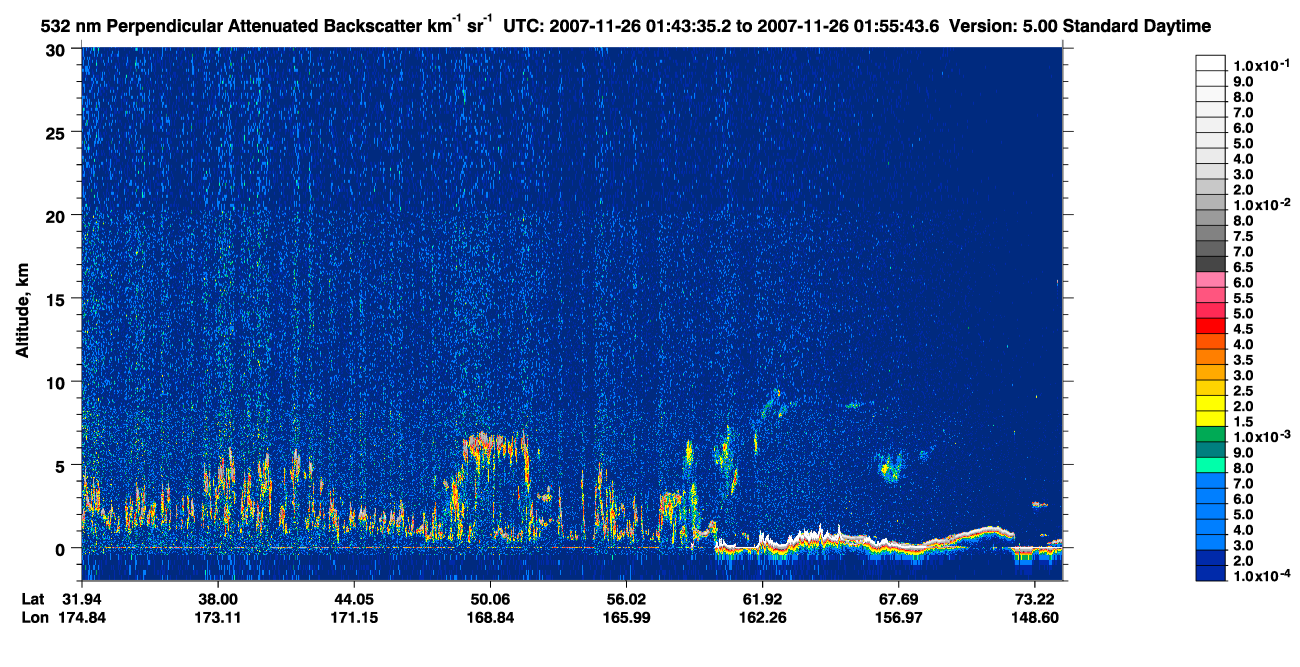
Task: Click colorbar label 6.5
Action: point(1244,267)
